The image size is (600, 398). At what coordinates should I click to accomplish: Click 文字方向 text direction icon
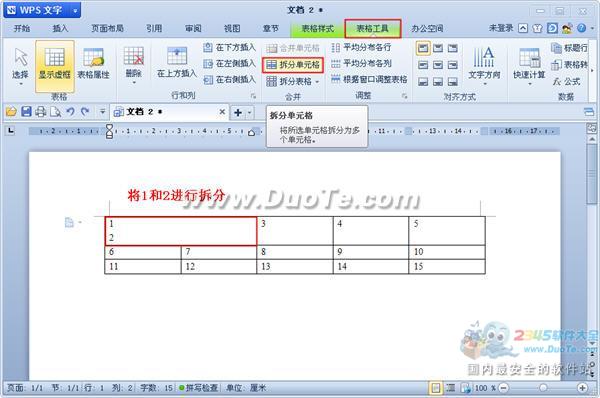pyautogui.click(x=484, y=57)
